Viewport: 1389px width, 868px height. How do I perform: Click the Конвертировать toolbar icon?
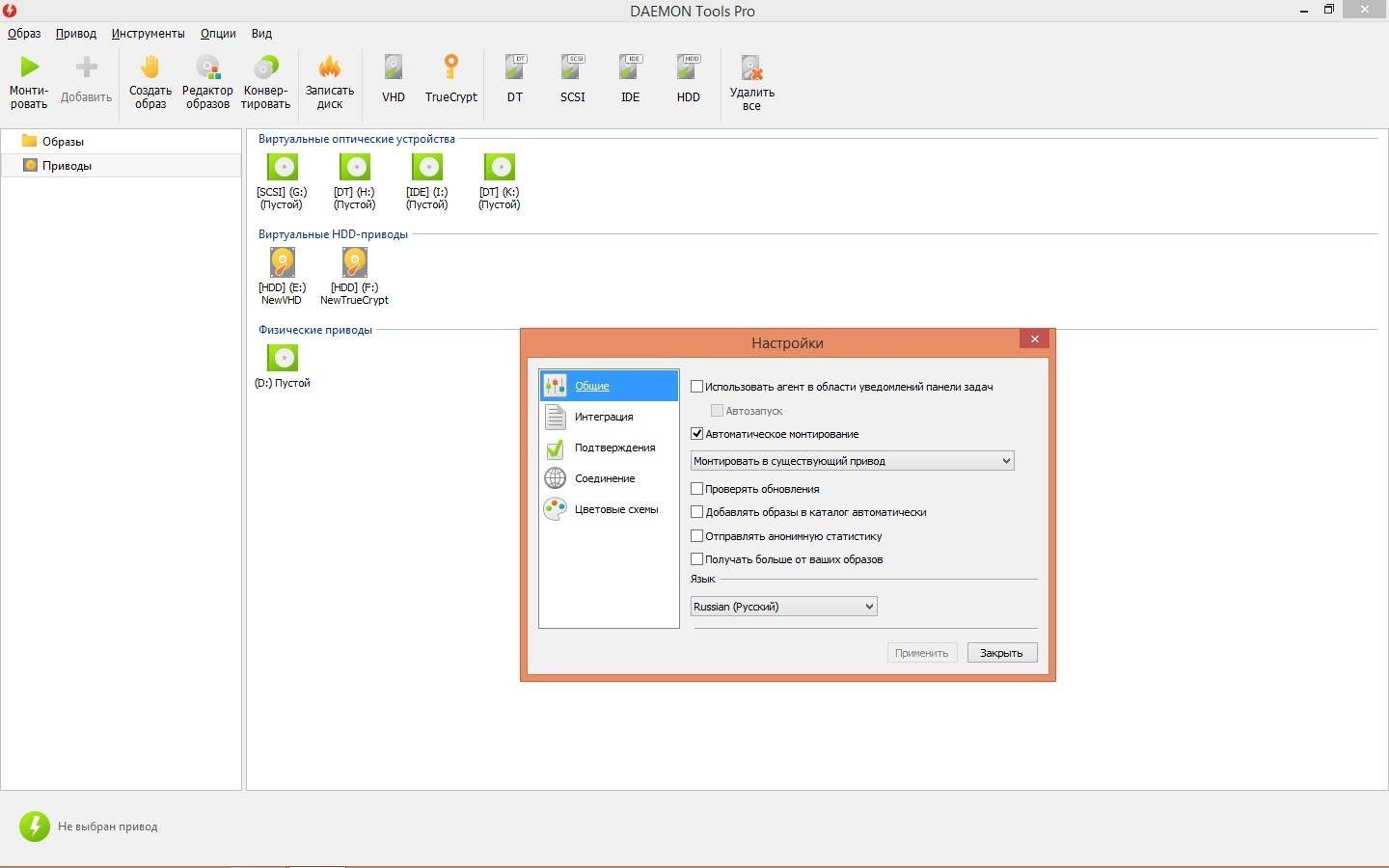[x=265, y=68]
